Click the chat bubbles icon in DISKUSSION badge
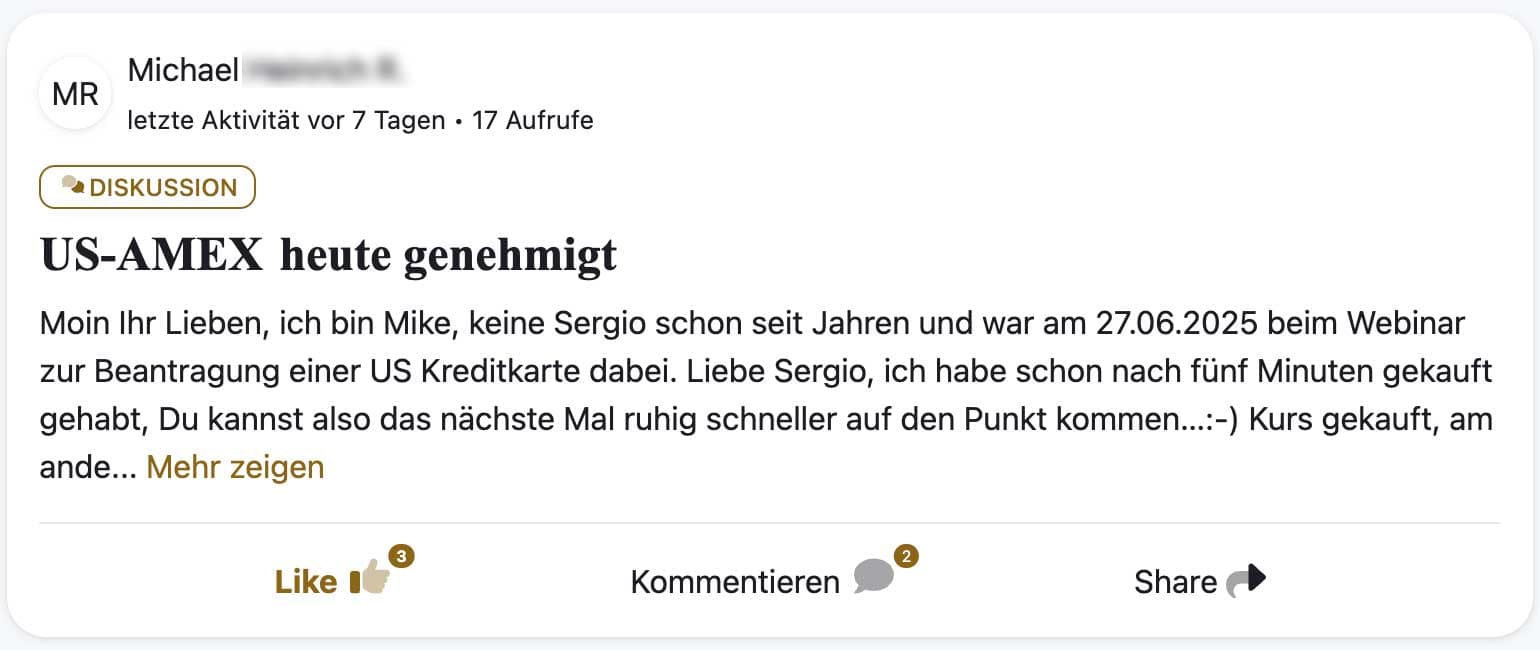This screenshot has width=1540, height=650. (x=72, y=186)
